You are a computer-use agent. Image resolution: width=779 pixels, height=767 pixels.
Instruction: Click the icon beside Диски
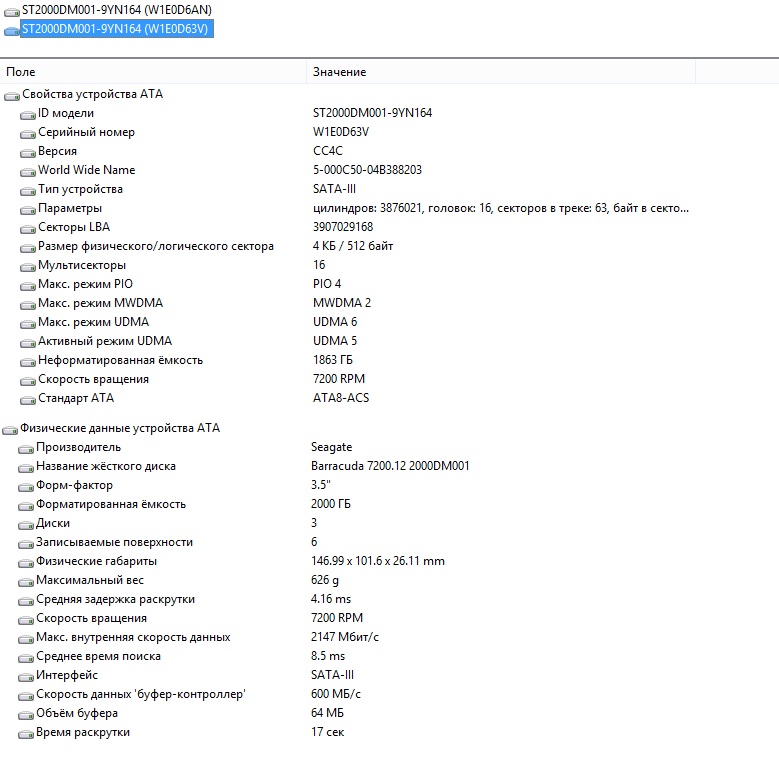(x=26, y=525)
